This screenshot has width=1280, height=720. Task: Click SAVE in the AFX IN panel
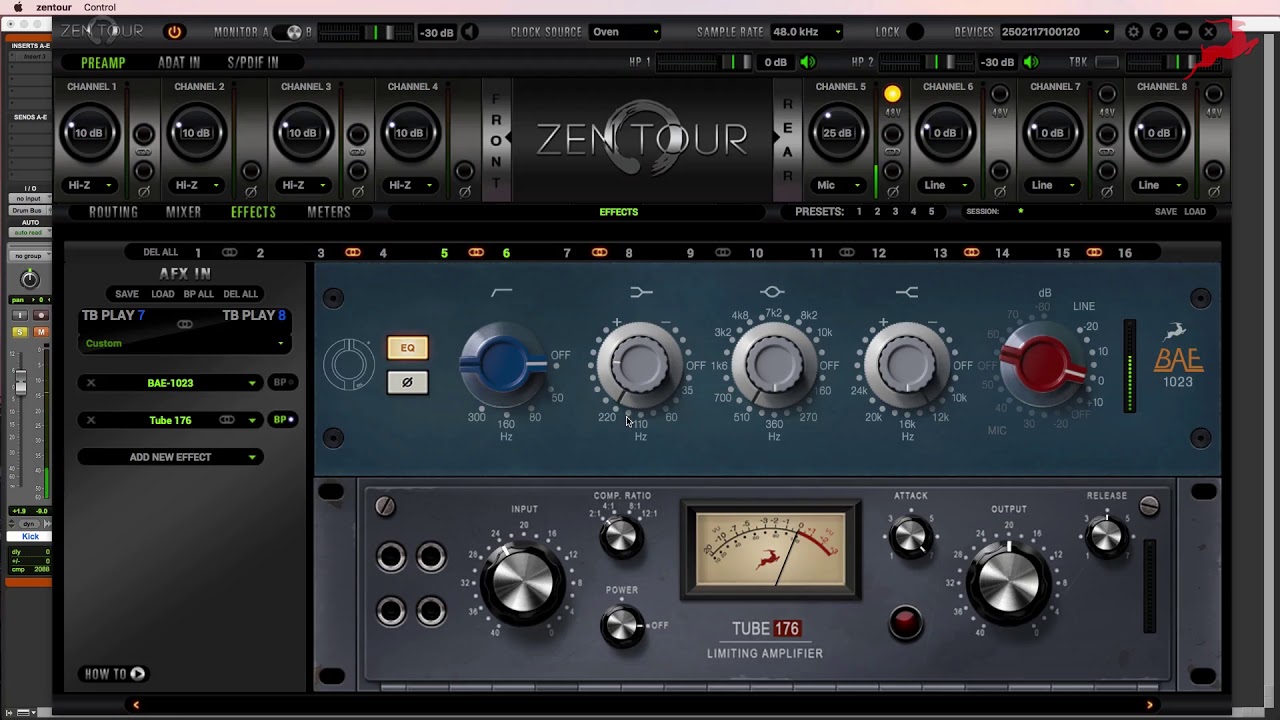127,294
